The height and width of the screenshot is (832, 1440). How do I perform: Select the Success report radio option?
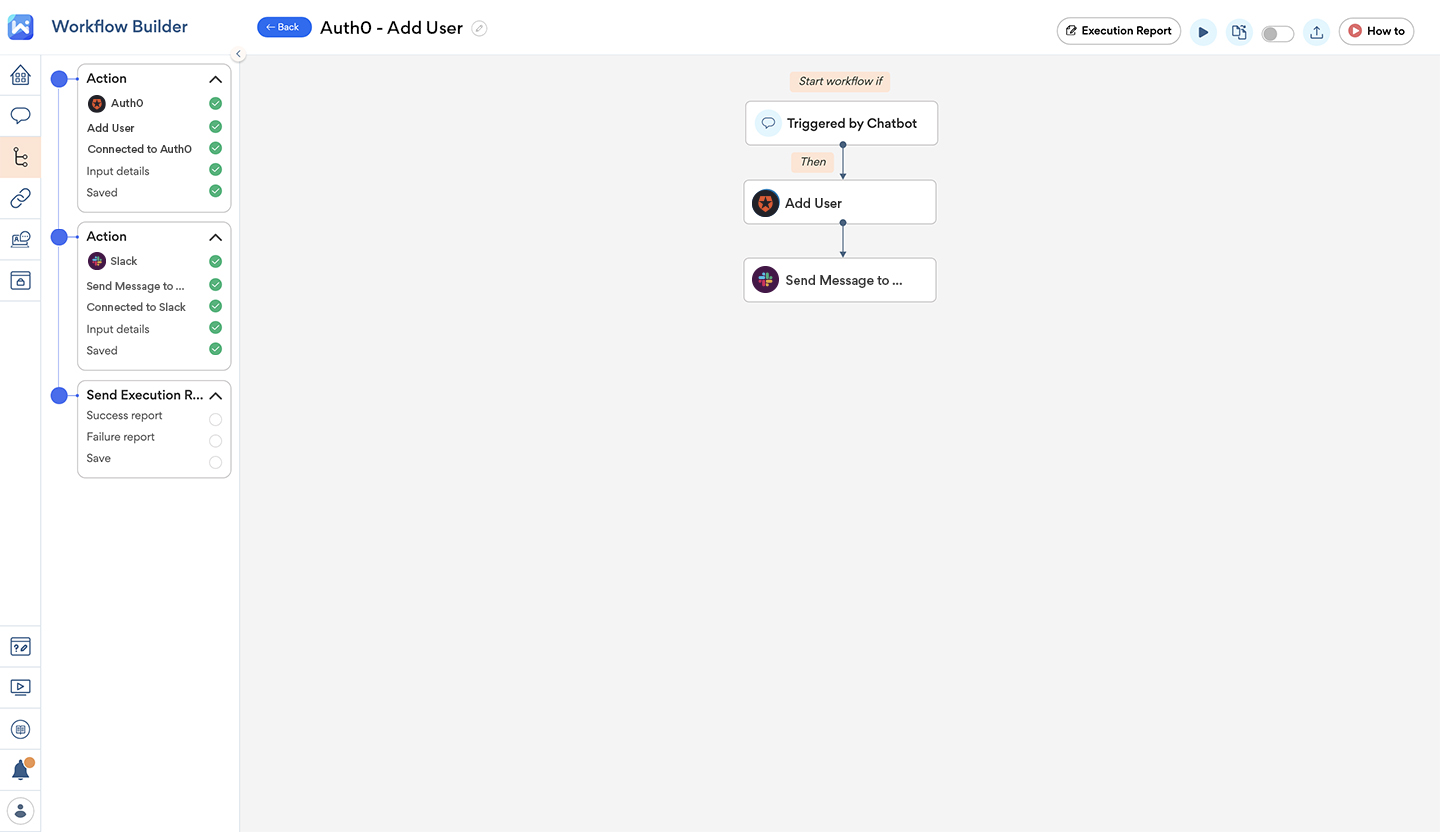coord(215,419)
